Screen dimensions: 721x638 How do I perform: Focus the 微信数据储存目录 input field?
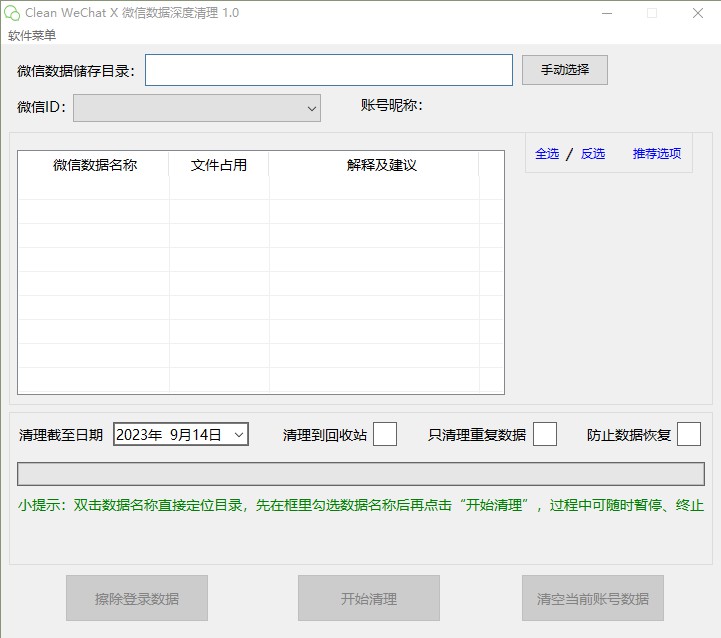tap(329, 70)
